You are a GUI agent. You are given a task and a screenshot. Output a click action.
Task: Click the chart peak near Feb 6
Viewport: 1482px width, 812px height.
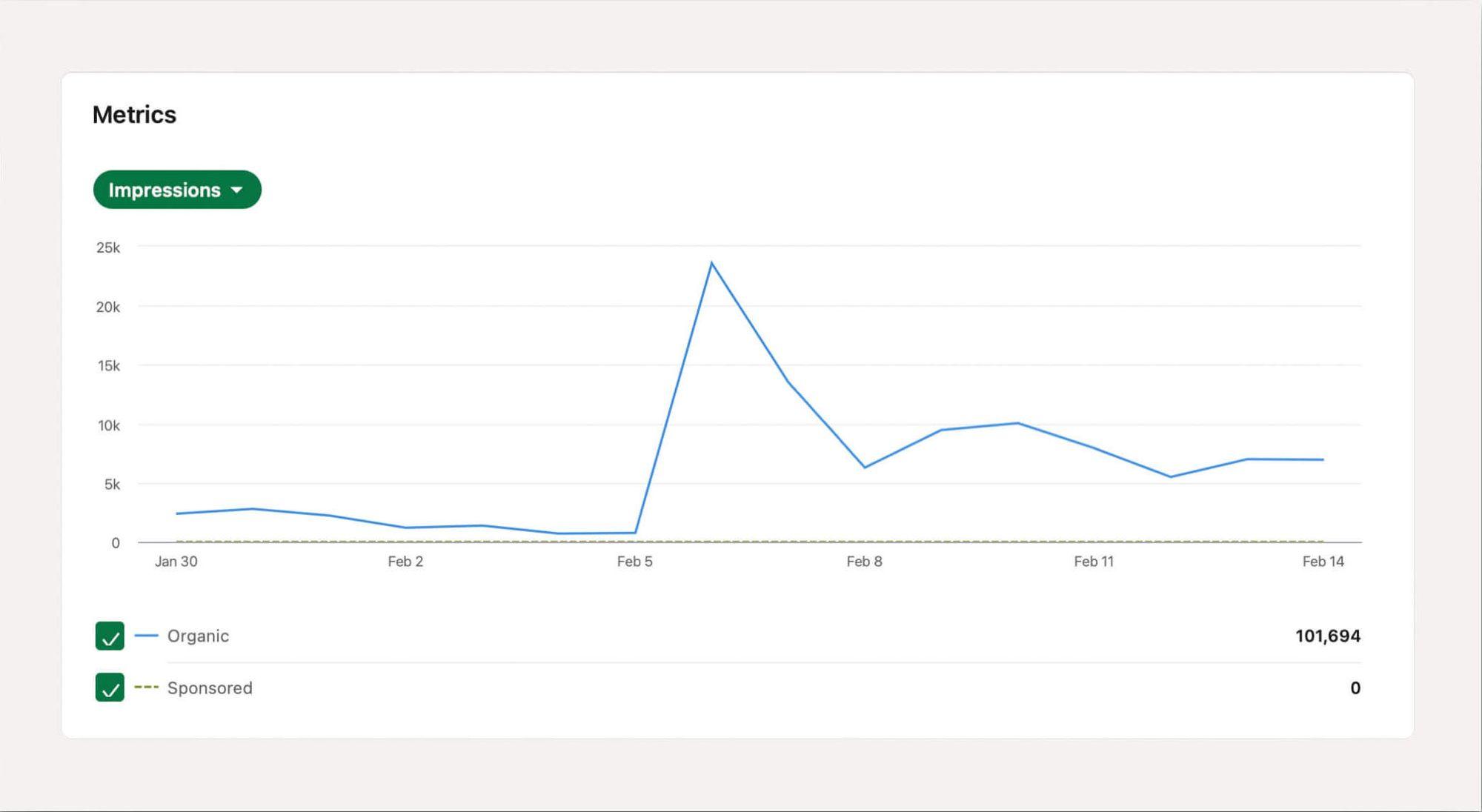[x=711, y=263]
